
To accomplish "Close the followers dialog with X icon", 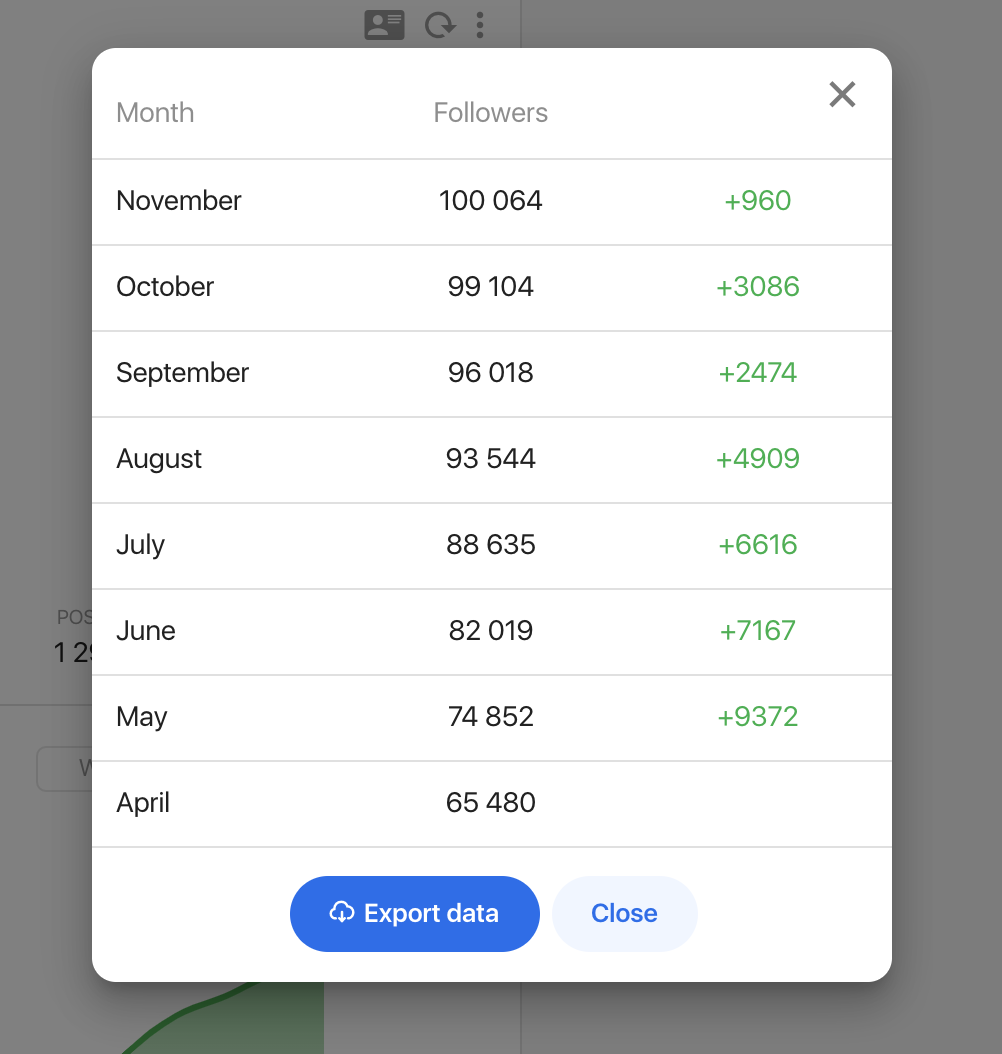I will point(842,95).
